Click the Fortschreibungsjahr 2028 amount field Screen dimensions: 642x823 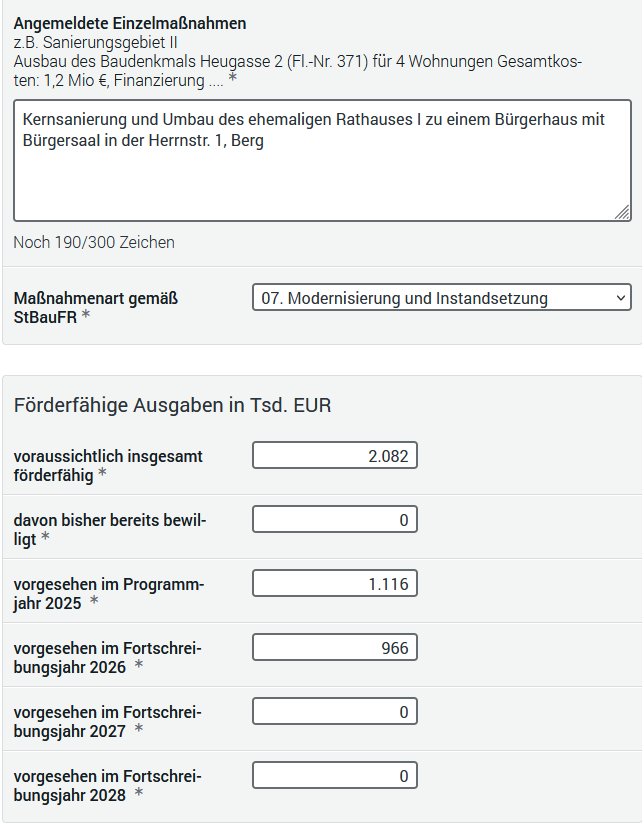[335, 775]
